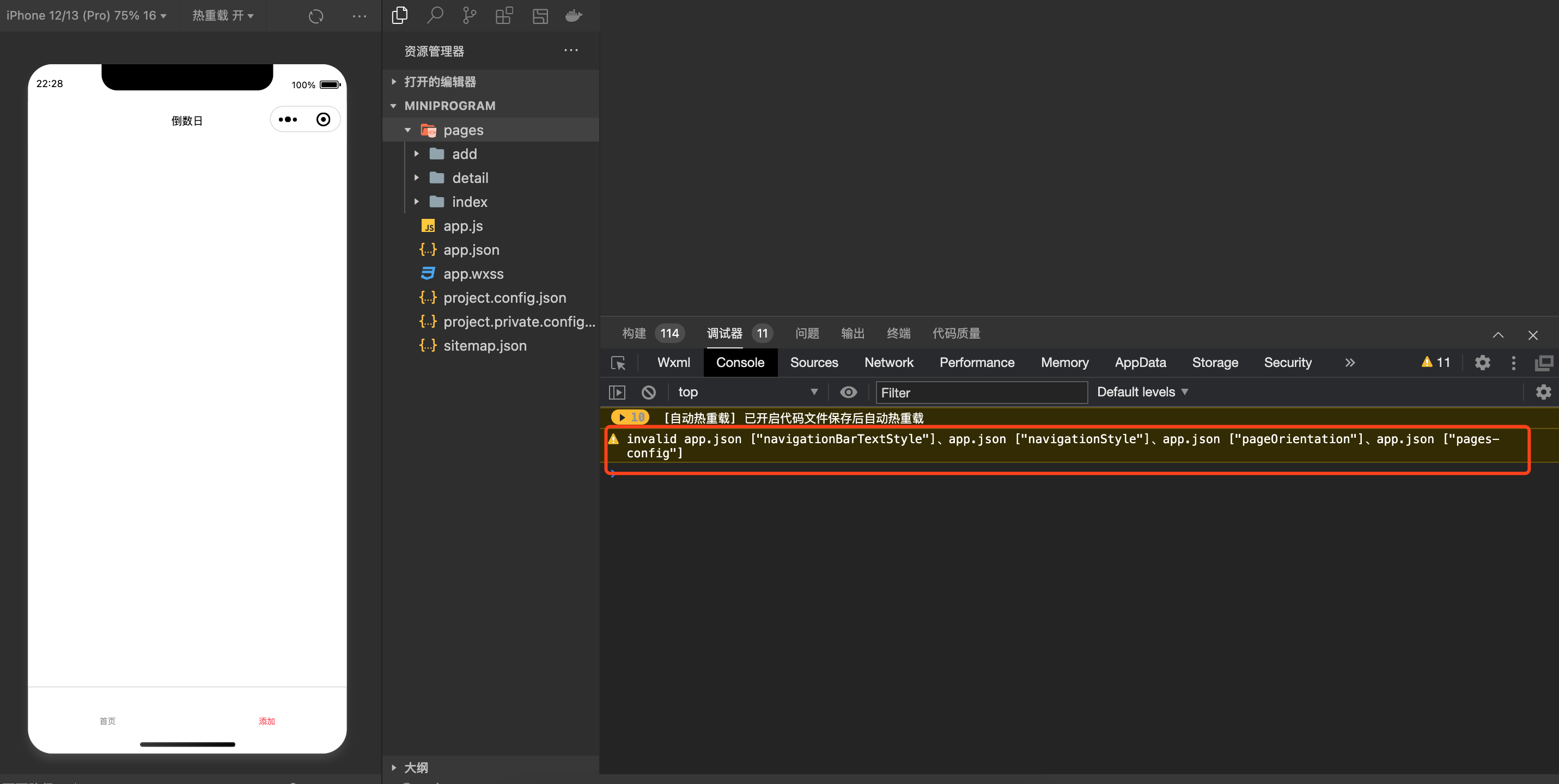Clear console with the ban icon
1559x784 pixels.
point(648,392)
